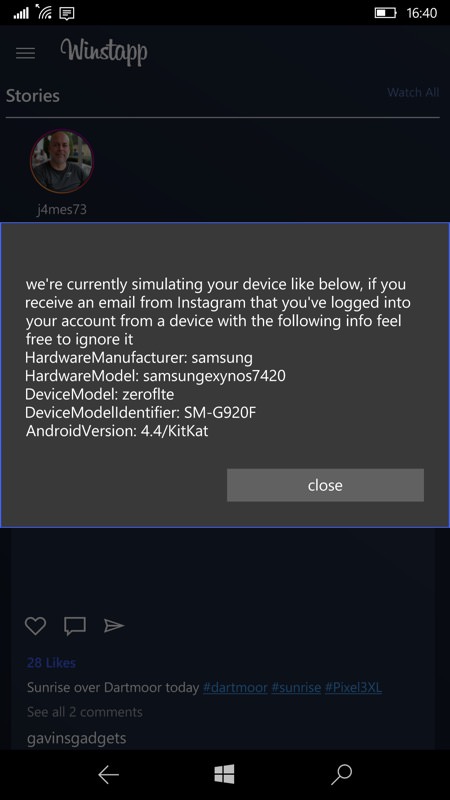This screenshot has height=800, width=450.
Task: Tap the battery indicator icon
Action: (x=386, y=13)
